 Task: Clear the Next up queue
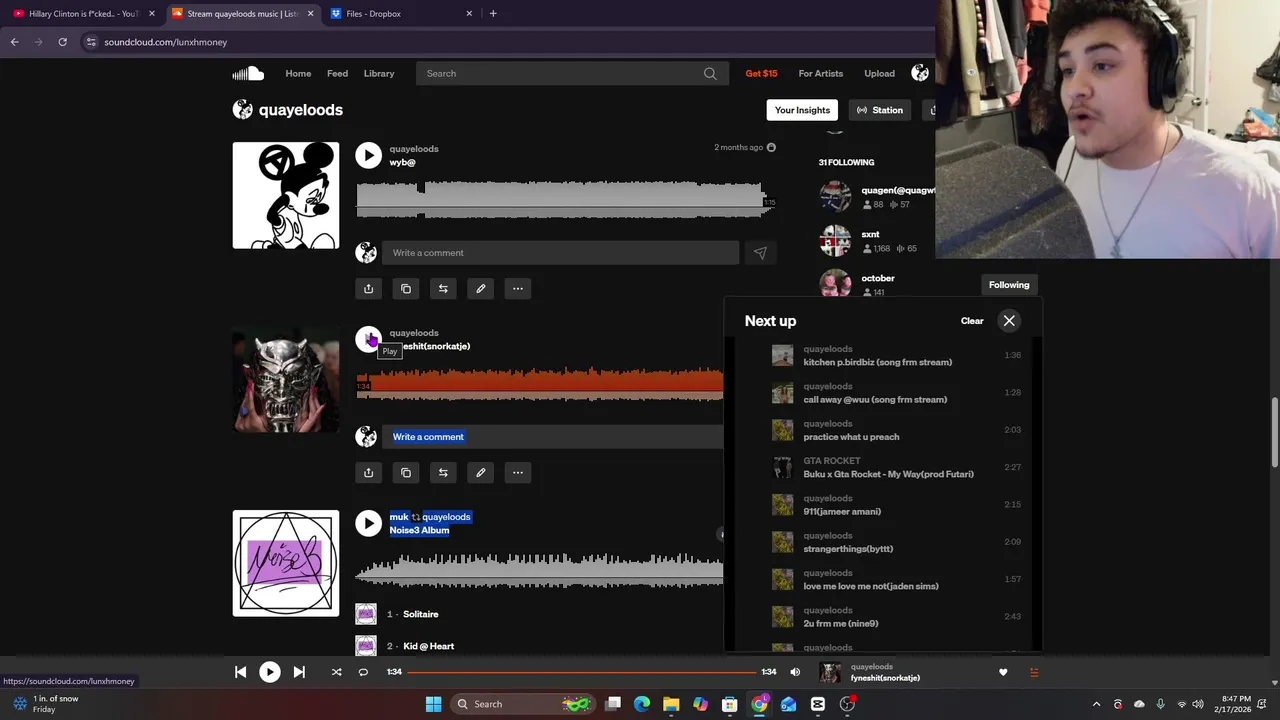pyautogui.click(x=972, y=321)
